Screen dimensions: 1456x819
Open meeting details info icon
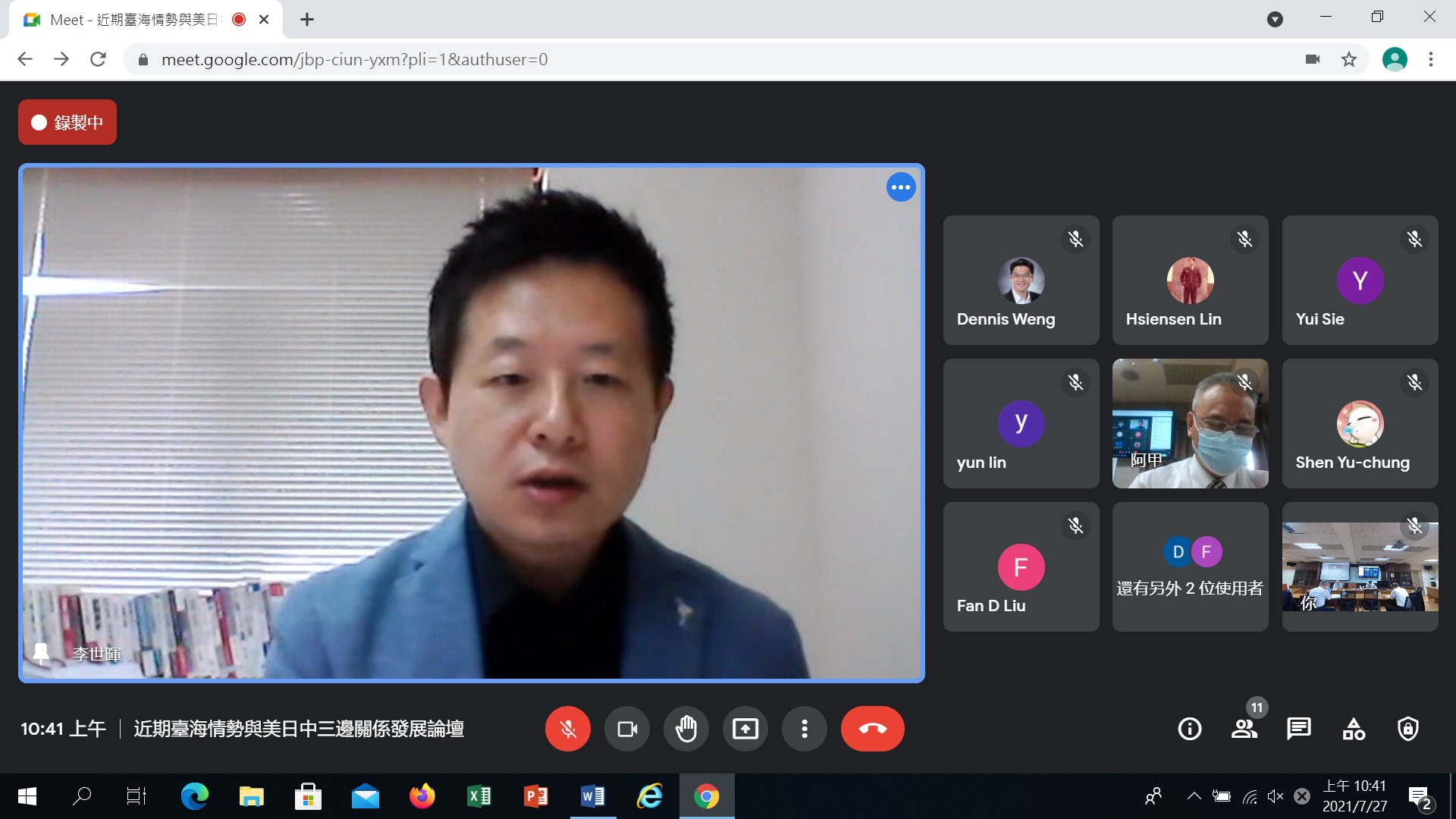pyautogui.click(x=1190, y=729)
